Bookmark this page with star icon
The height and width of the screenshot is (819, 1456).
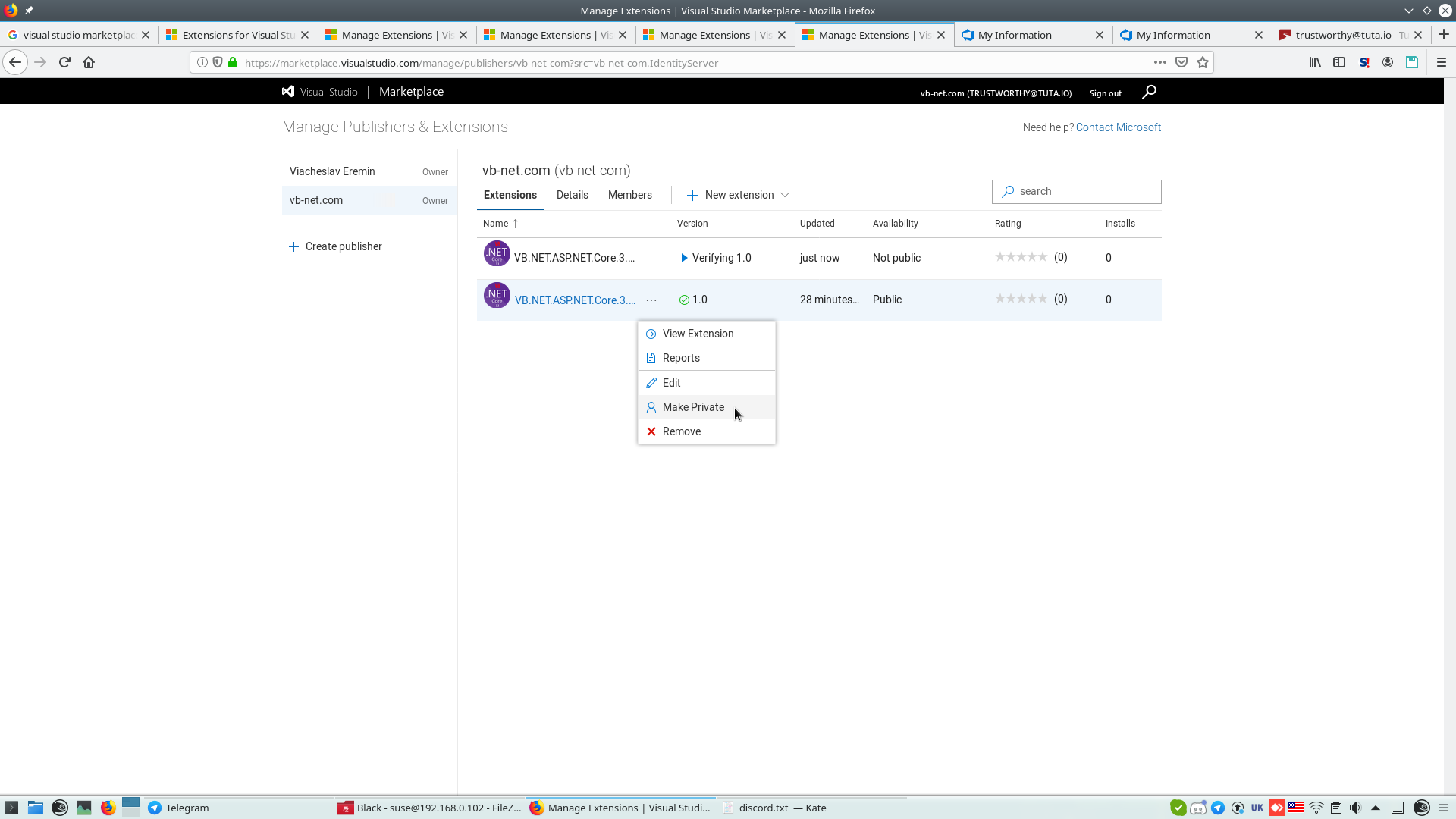1203,63
